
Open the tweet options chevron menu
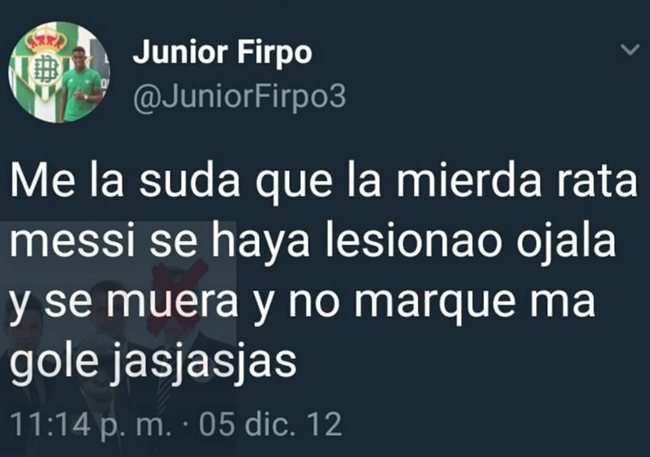pos(630,50)
